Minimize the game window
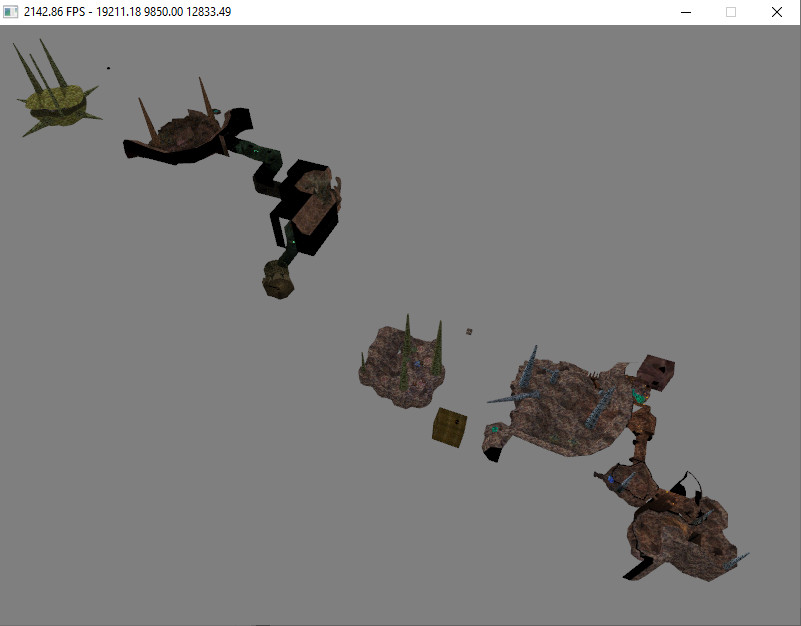This screenshot has height=626, width=801. click(x=686, y=12)
